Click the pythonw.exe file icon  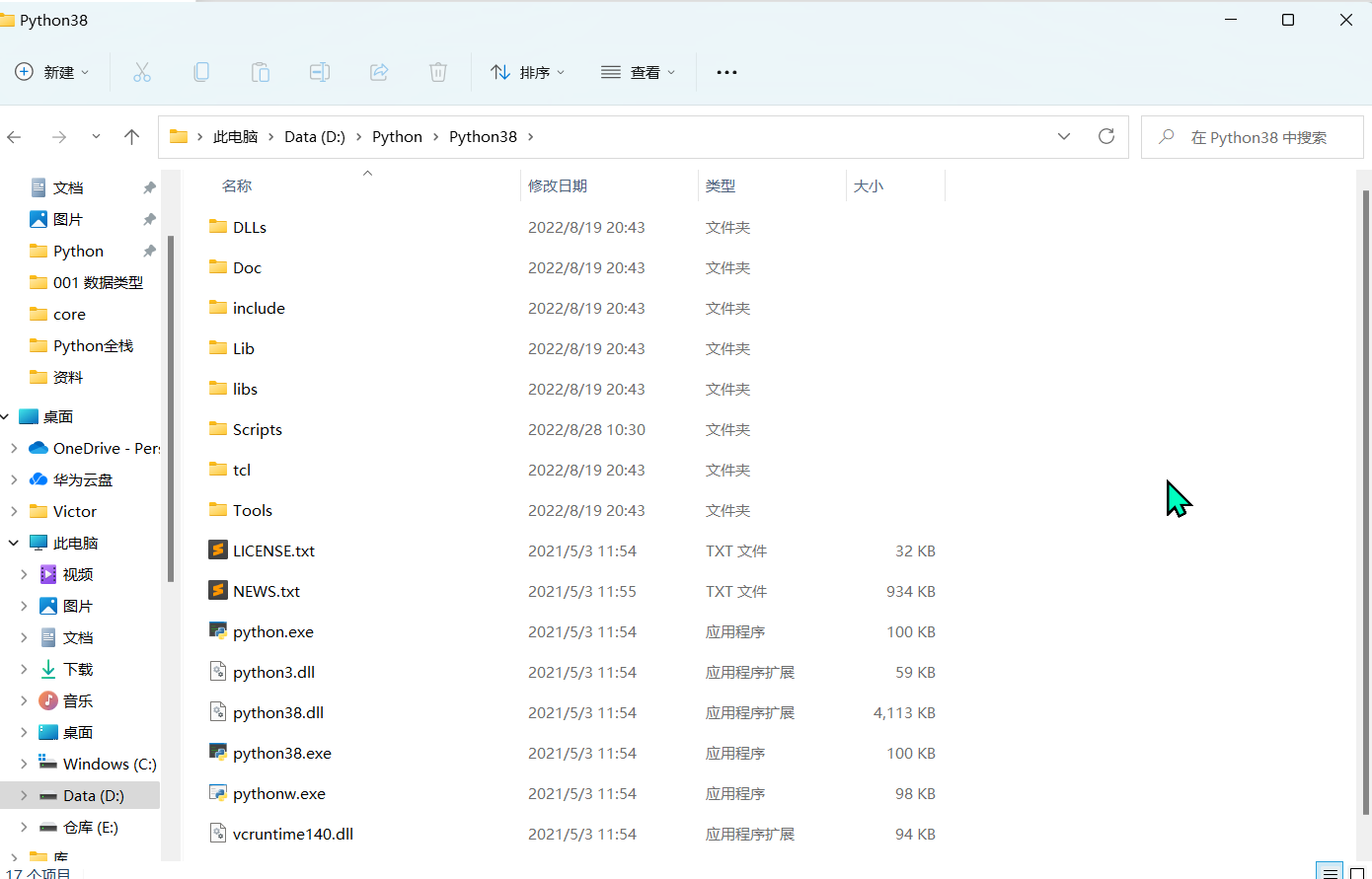pyautogui.click(x=218, y=793)
